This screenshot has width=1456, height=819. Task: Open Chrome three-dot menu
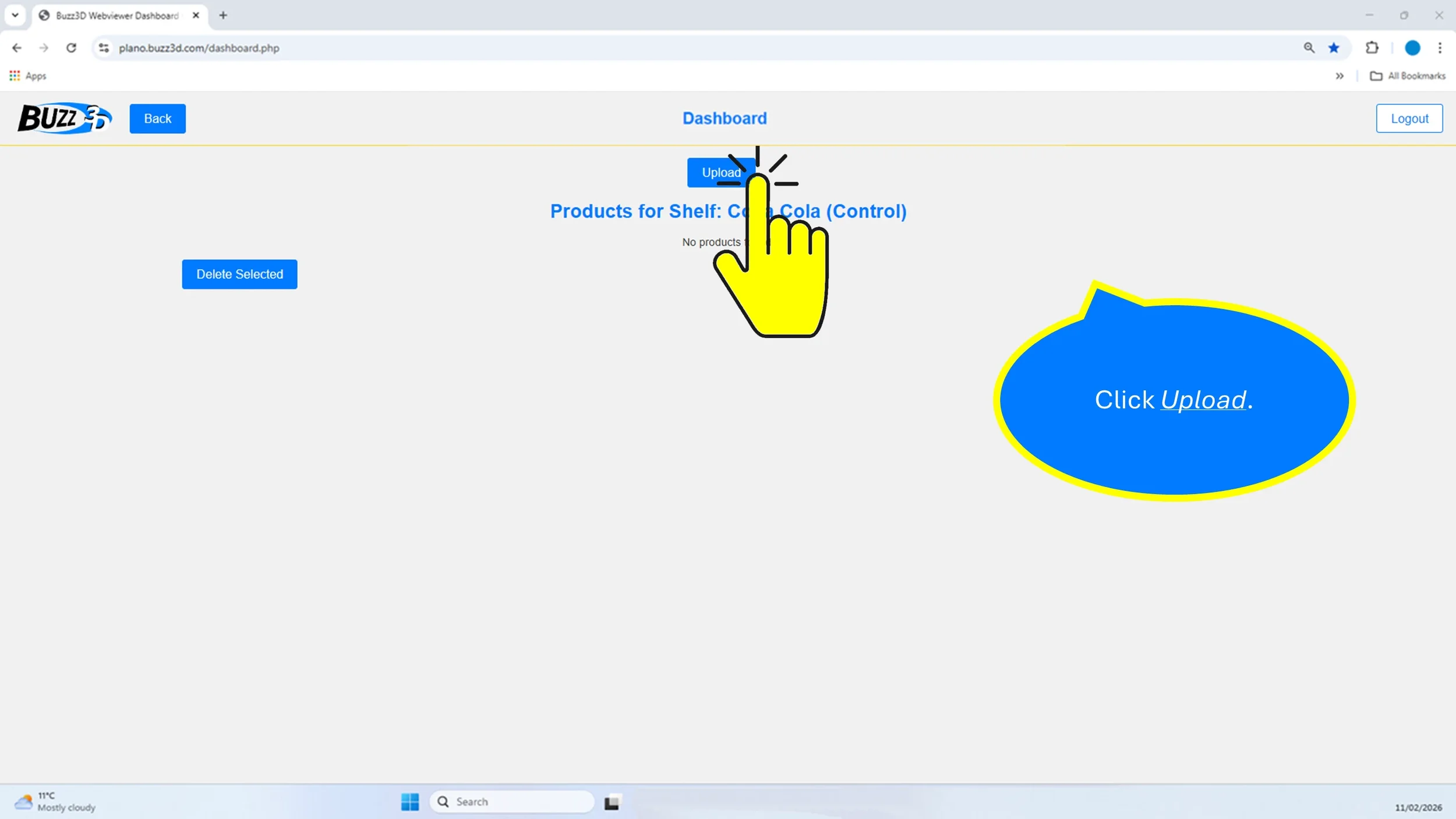coord(1440,48)
